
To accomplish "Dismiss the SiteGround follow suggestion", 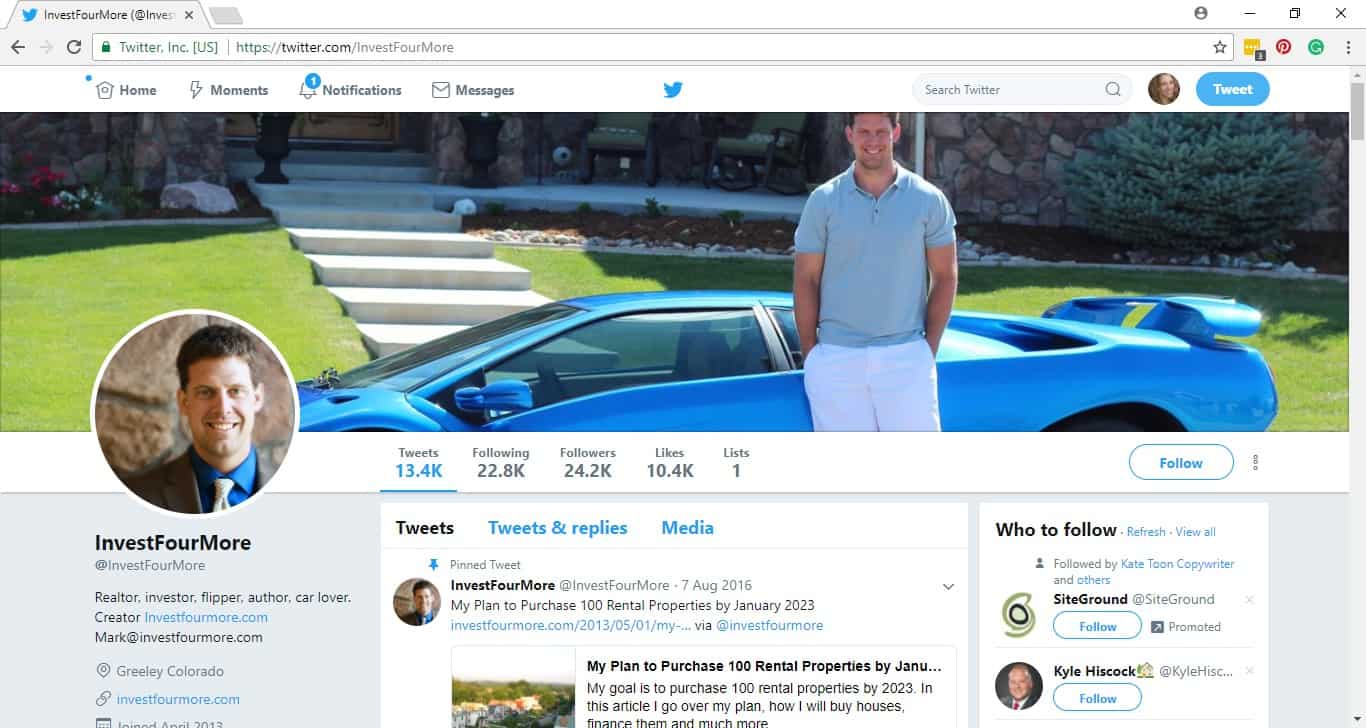I will [1249, 600].
